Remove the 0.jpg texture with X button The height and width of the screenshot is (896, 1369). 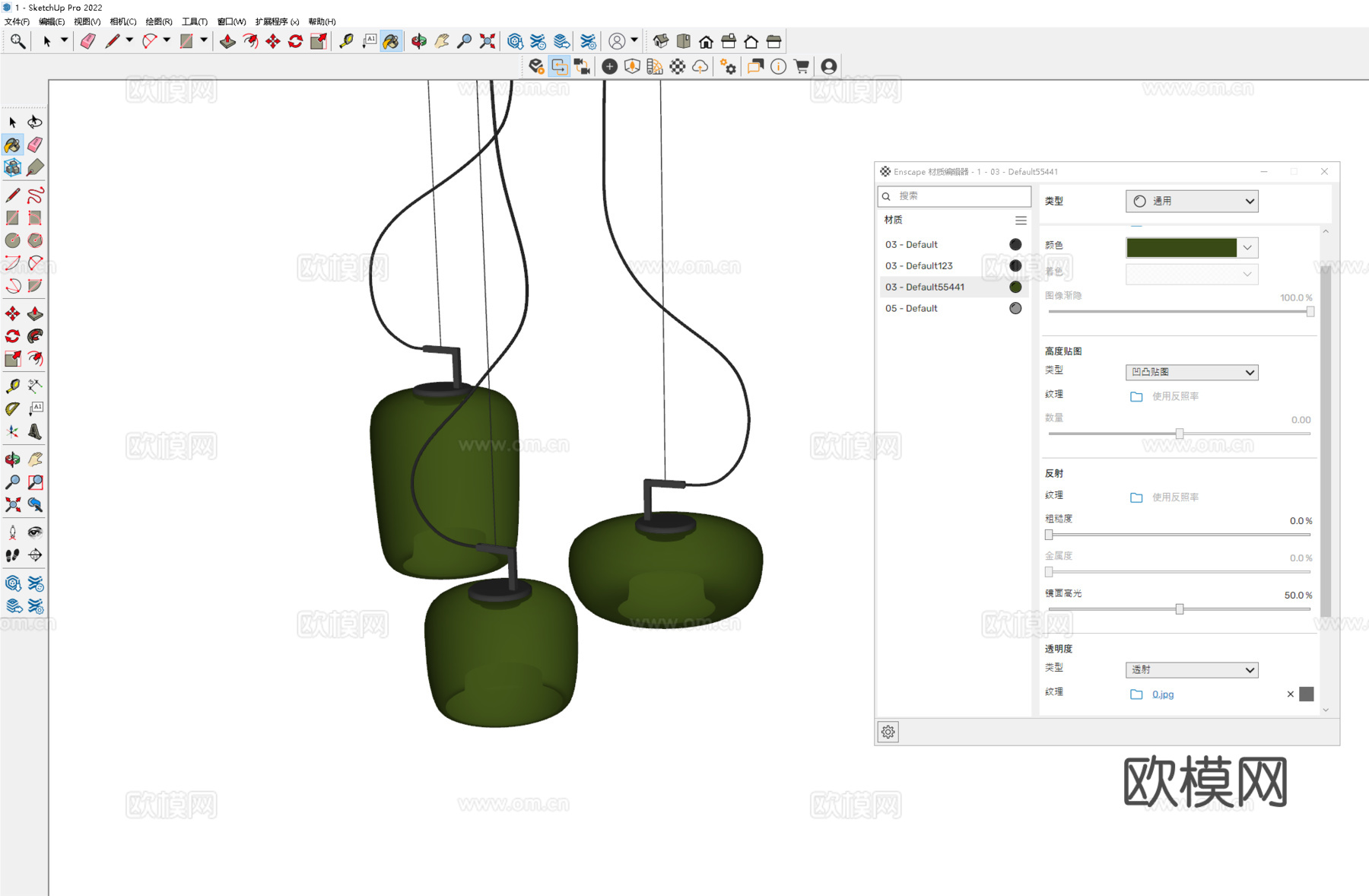(1290, 694)
